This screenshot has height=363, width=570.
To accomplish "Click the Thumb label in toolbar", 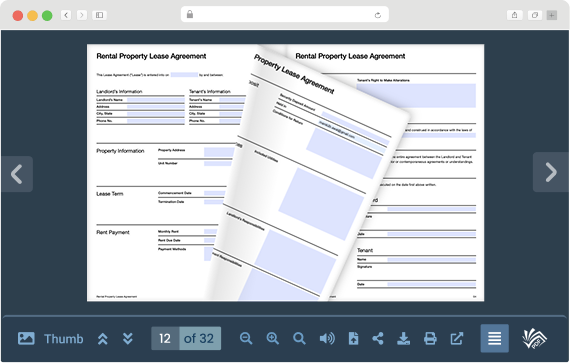I will point(63,339).
